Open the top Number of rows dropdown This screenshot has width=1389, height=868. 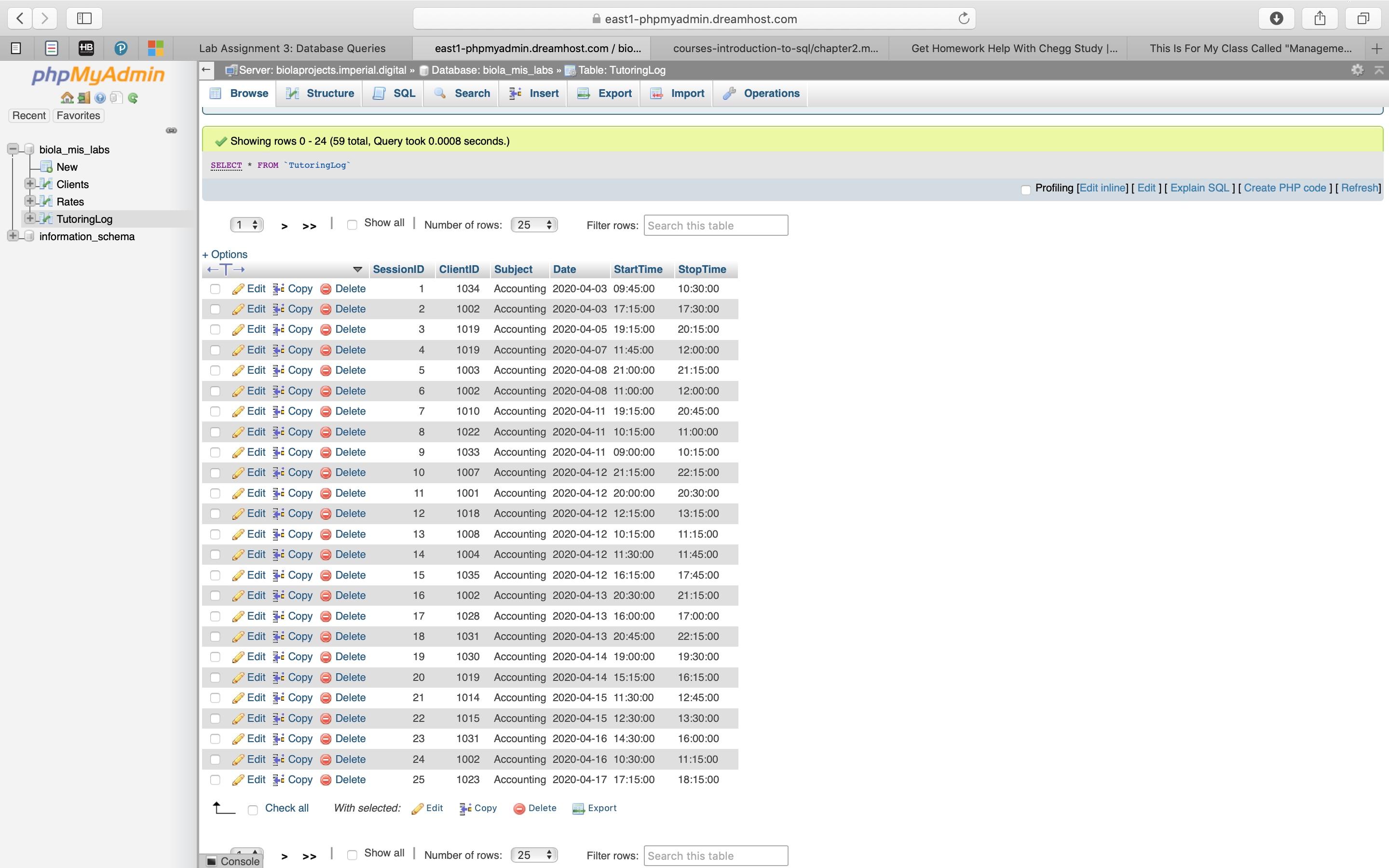[534, 224]
